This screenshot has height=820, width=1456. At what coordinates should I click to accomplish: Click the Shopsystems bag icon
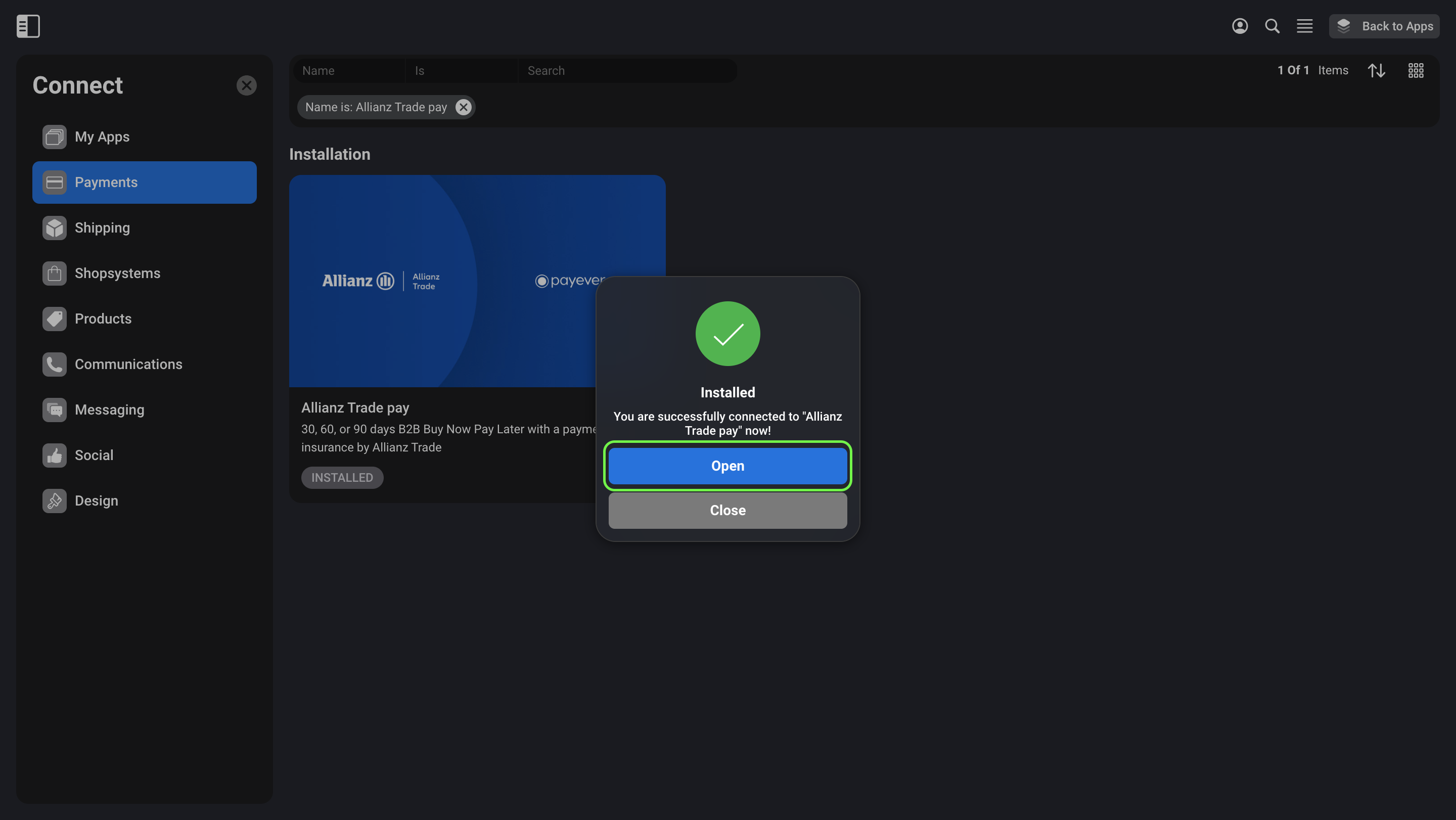click(x=54, y=274)
